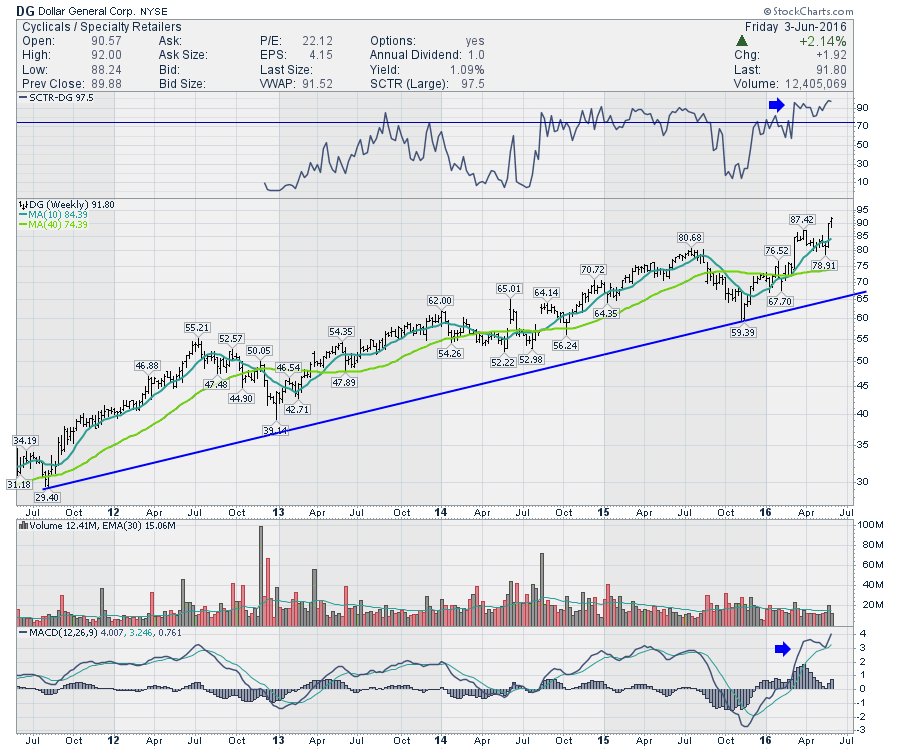The width and height of the screenshot is (900, 750).
Task: Click the 80.68 price peak label
Action: click(690, 237)
